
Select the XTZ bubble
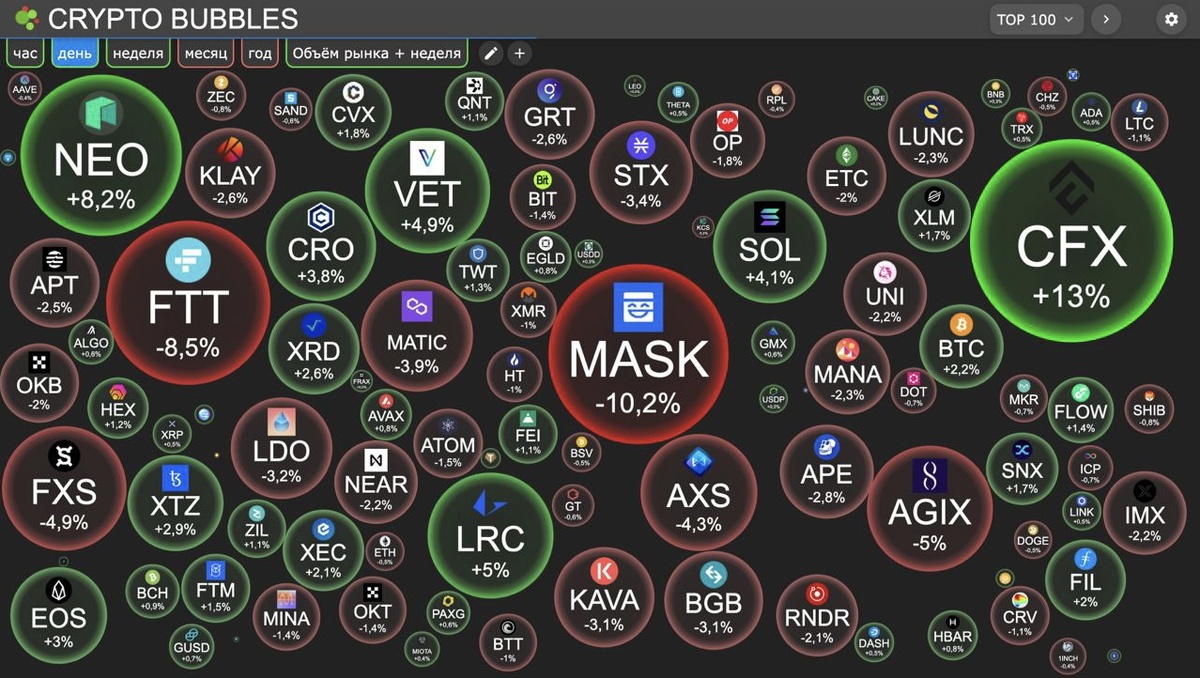[x=175, y=503]
